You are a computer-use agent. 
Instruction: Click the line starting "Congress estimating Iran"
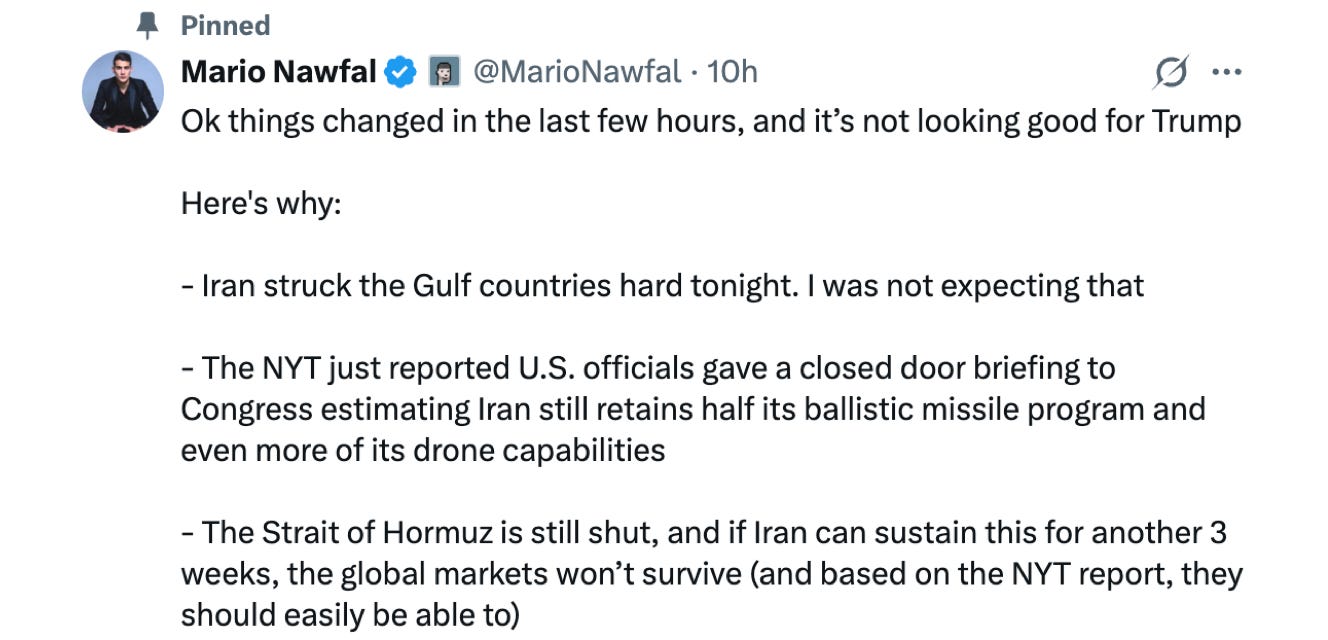tap(692, 409)
